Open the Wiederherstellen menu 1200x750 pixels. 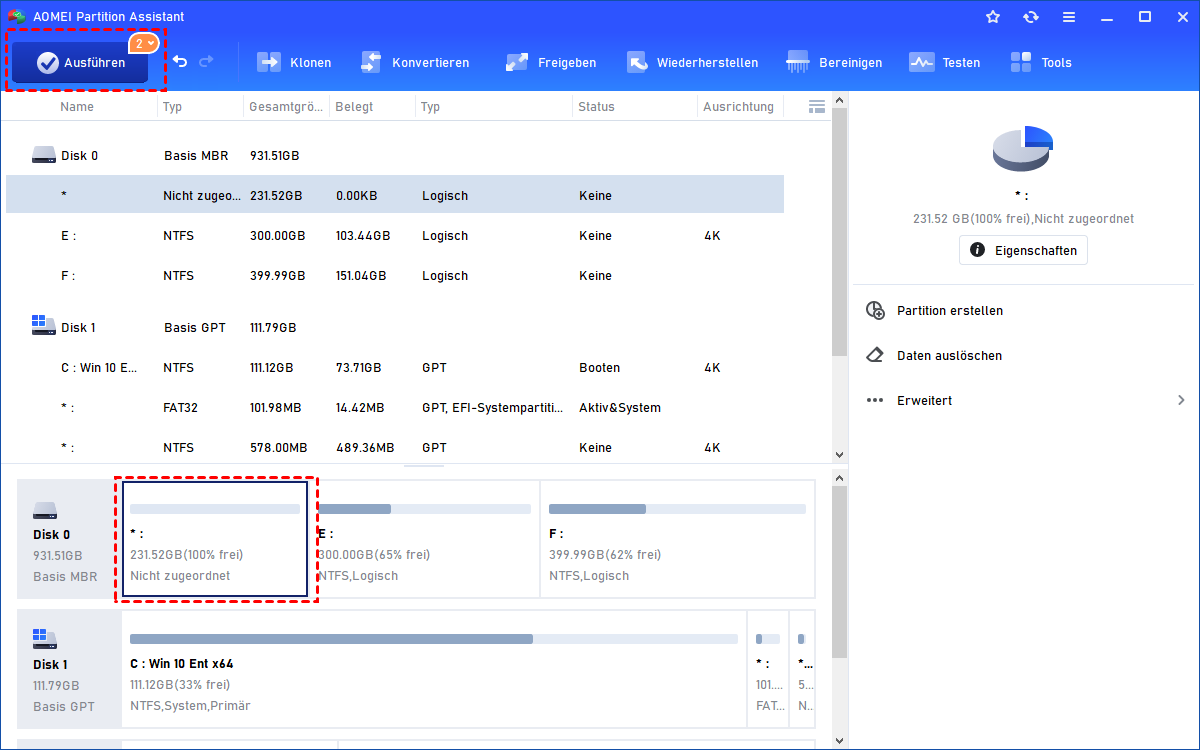[x=692, y=62]
